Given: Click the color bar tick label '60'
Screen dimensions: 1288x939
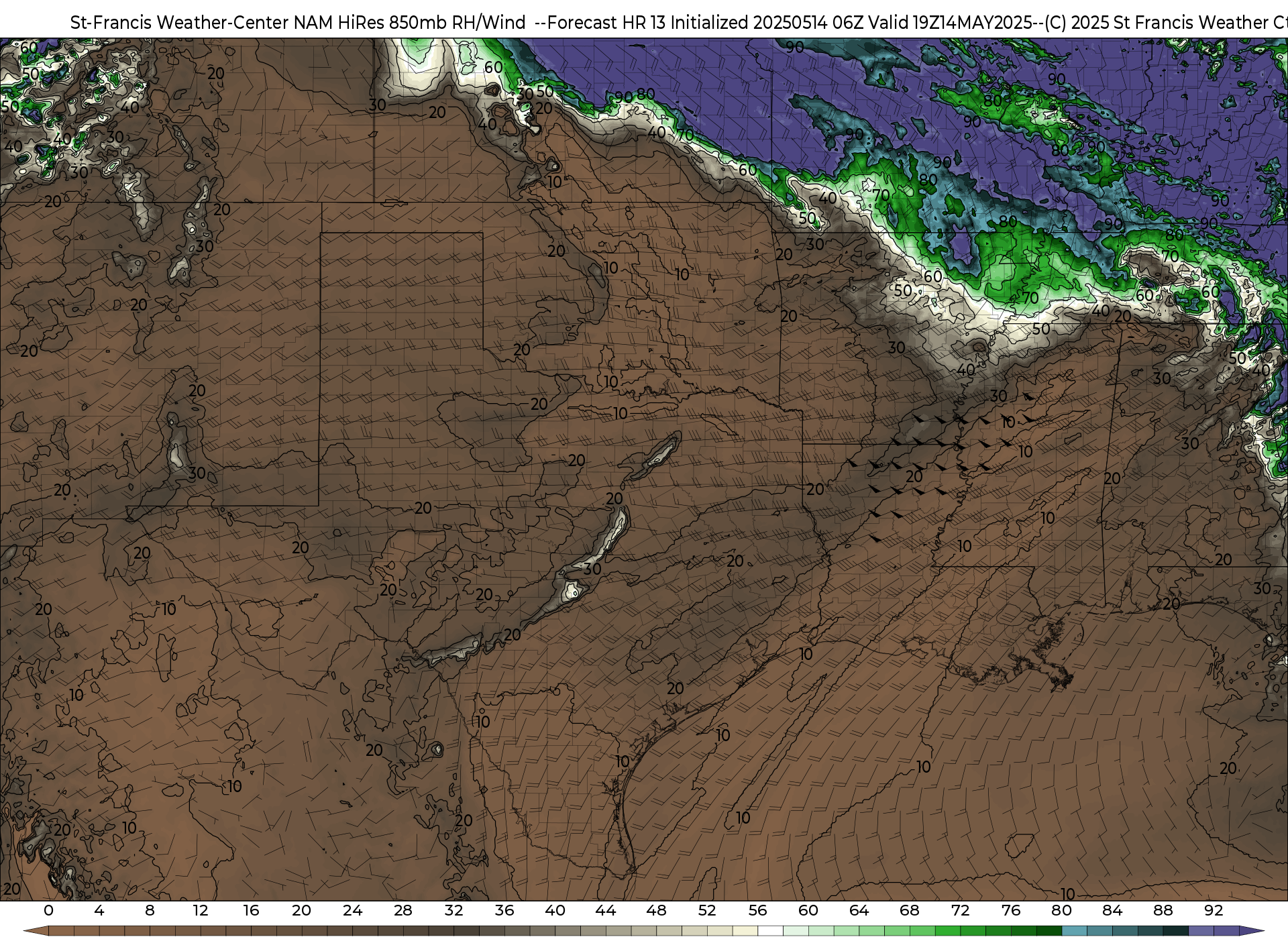Looking at the screenshot, I should click(x=808, y=911).
